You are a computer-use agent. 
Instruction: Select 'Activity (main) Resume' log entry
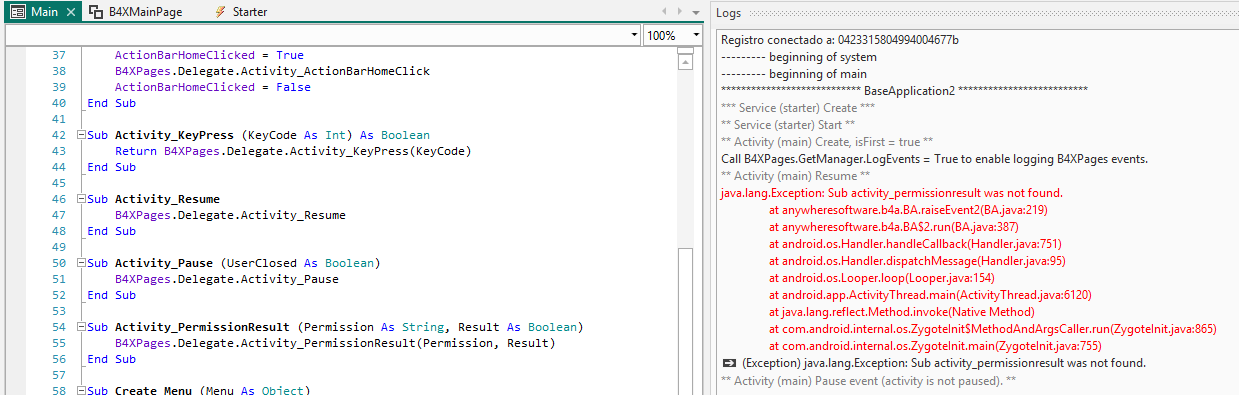click(x=795, y=176)
